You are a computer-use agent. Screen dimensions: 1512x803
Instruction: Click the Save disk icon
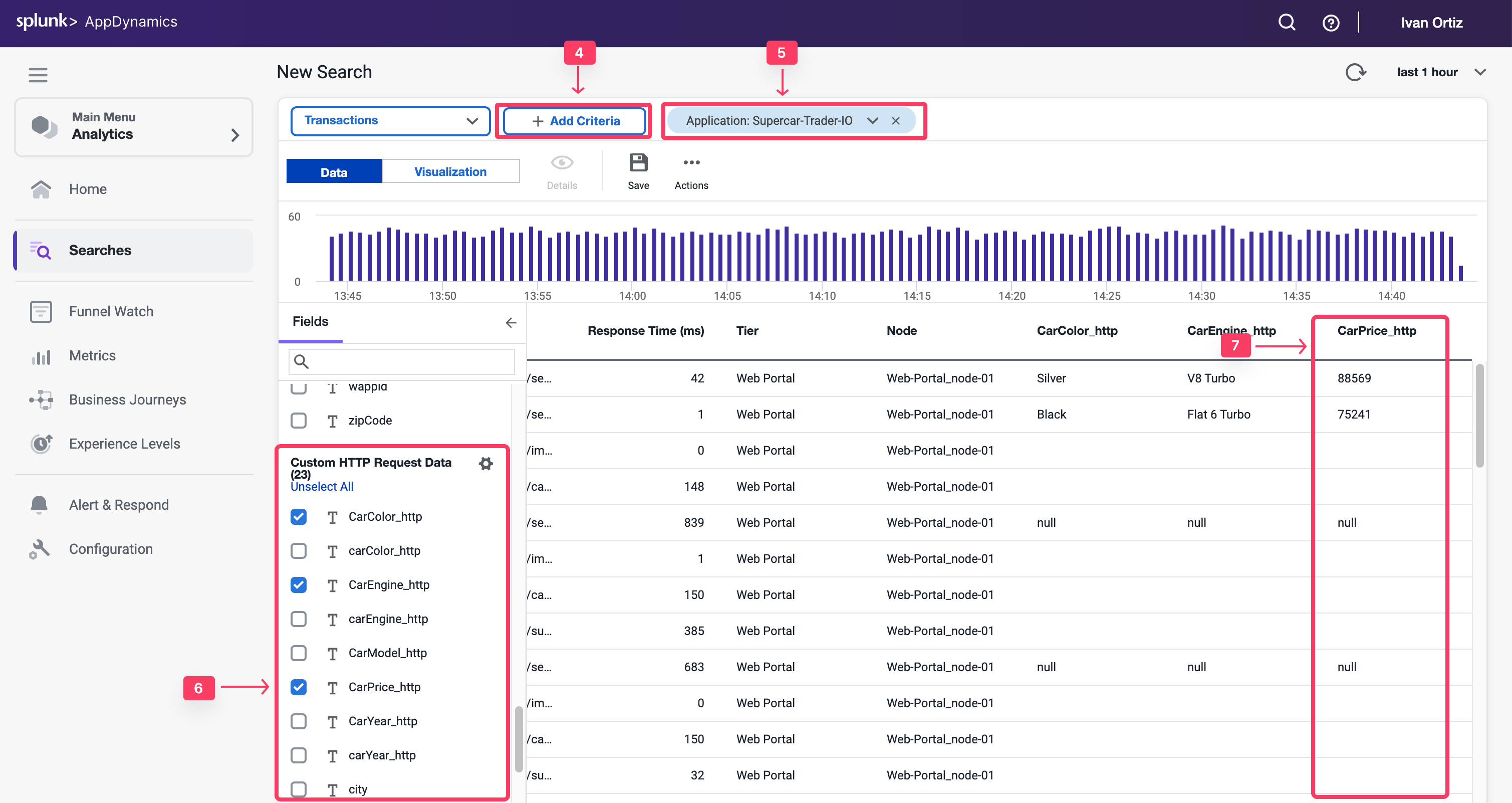tap(638, 163)
